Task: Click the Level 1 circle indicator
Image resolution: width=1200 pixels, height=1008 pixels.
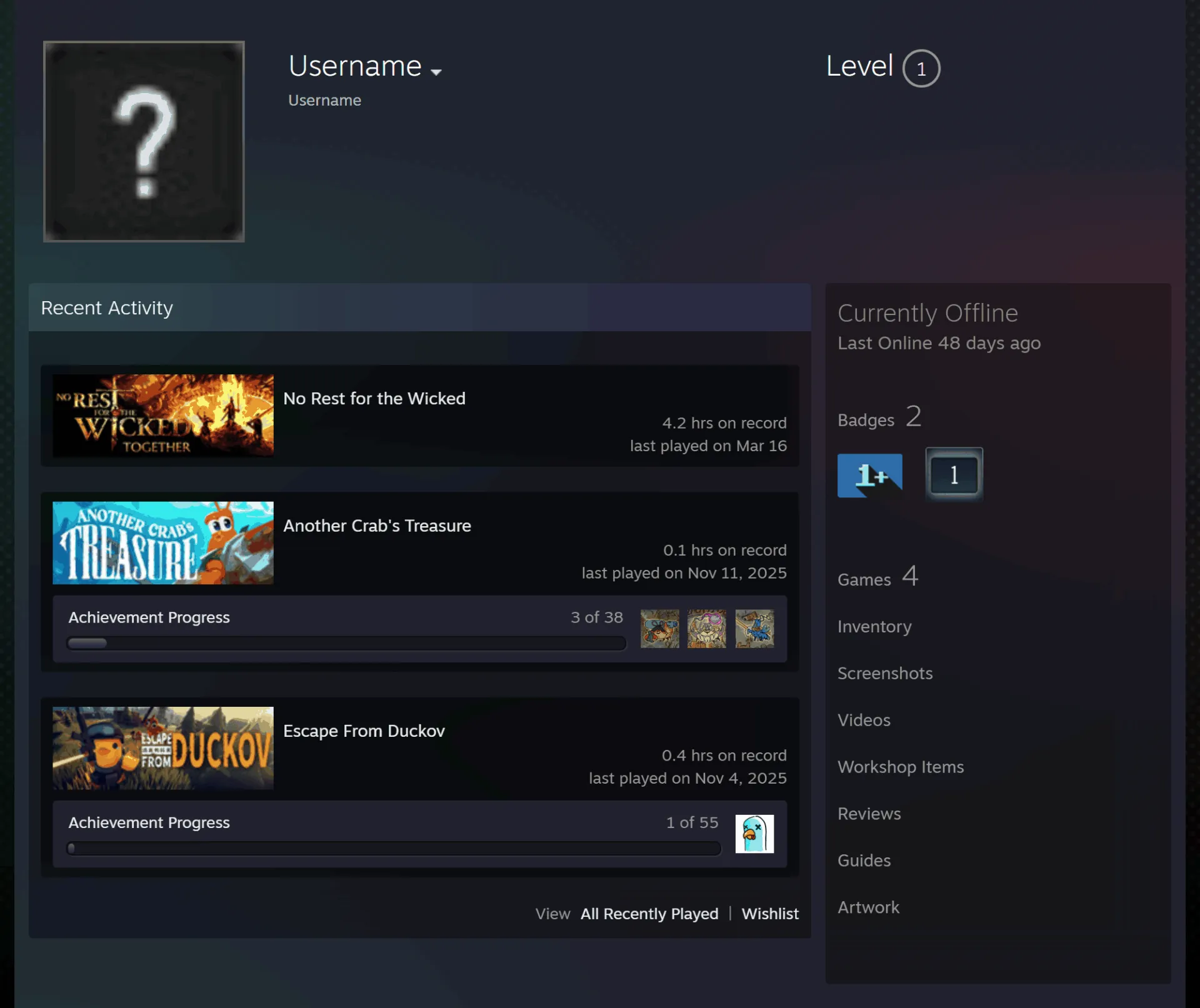Action: 921,68
